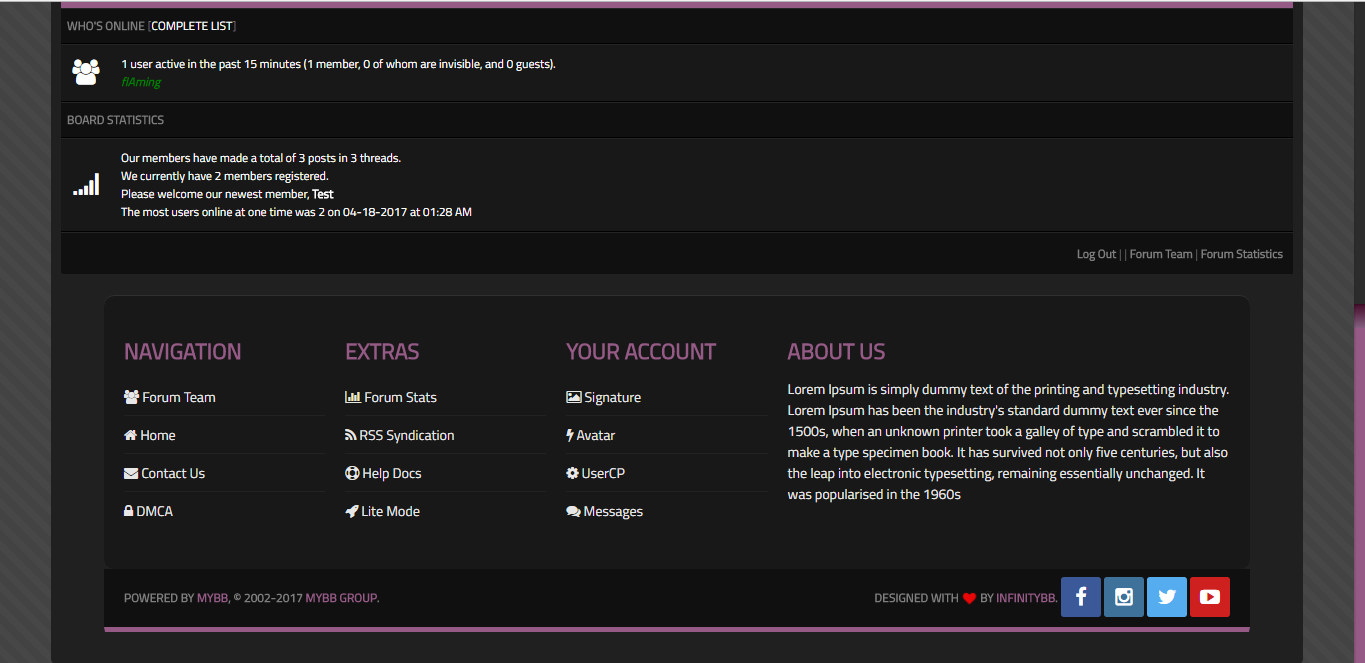Click the Facebook social icon
The width and height of the screenshot is (1365, 663).
click(1081, 597)
